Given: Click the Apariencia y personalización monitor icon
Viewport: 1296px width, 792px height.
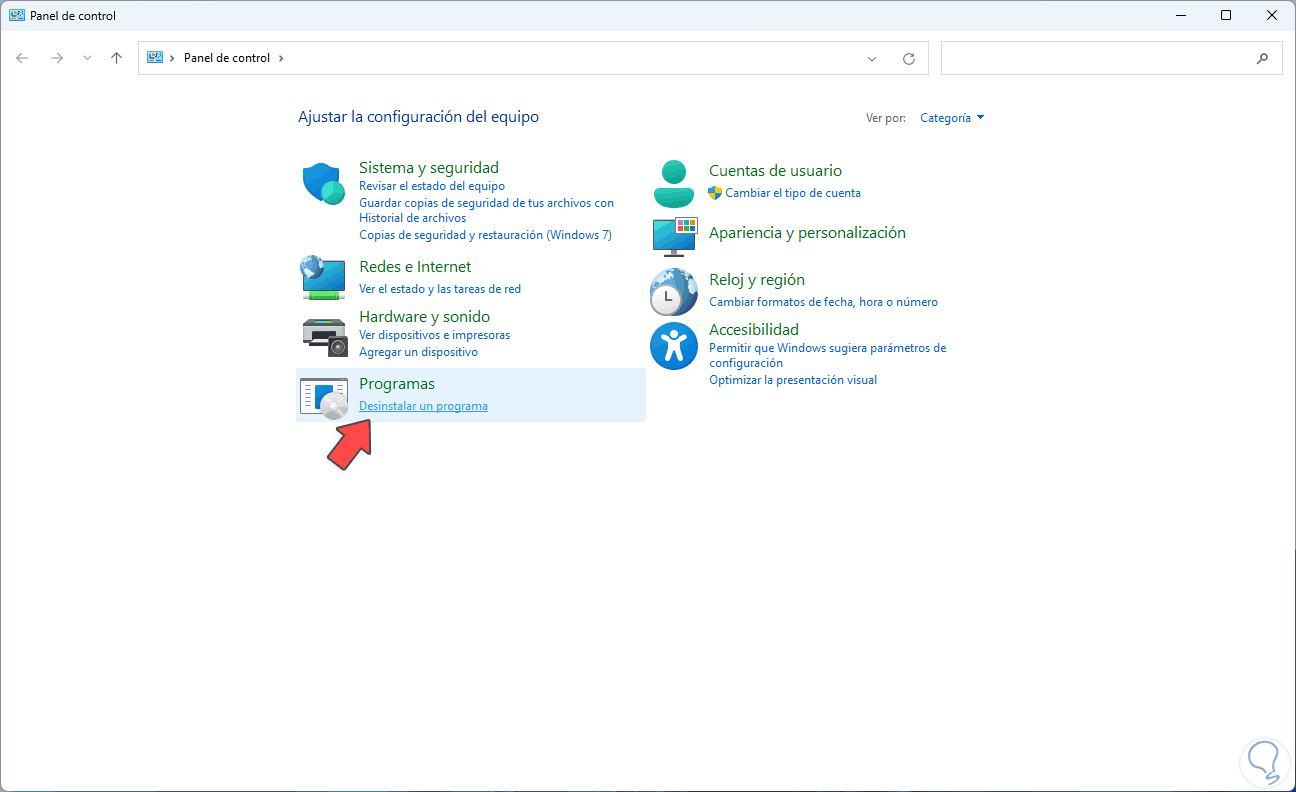Looking at the screenshot, I should click(x=674, y=236).
